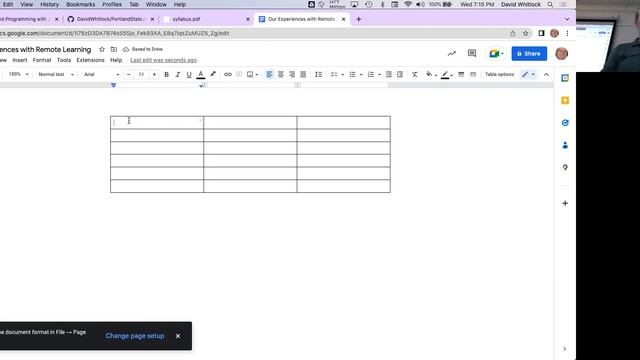640x360 pixels.
Task: Dismiss the page setup notification
Action: (178, 336)
